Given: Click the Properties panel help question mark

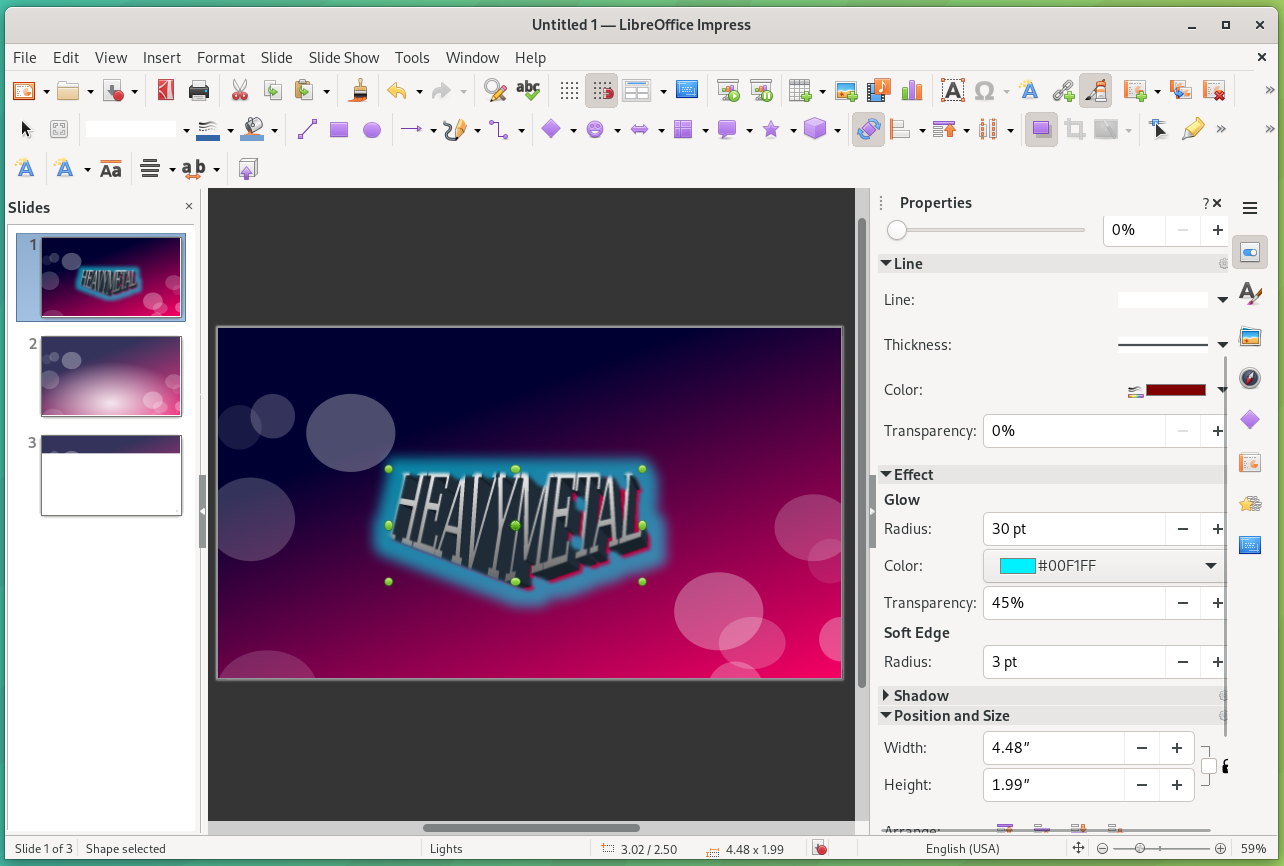Looking at the screenshot, I should coord(1206,202).
